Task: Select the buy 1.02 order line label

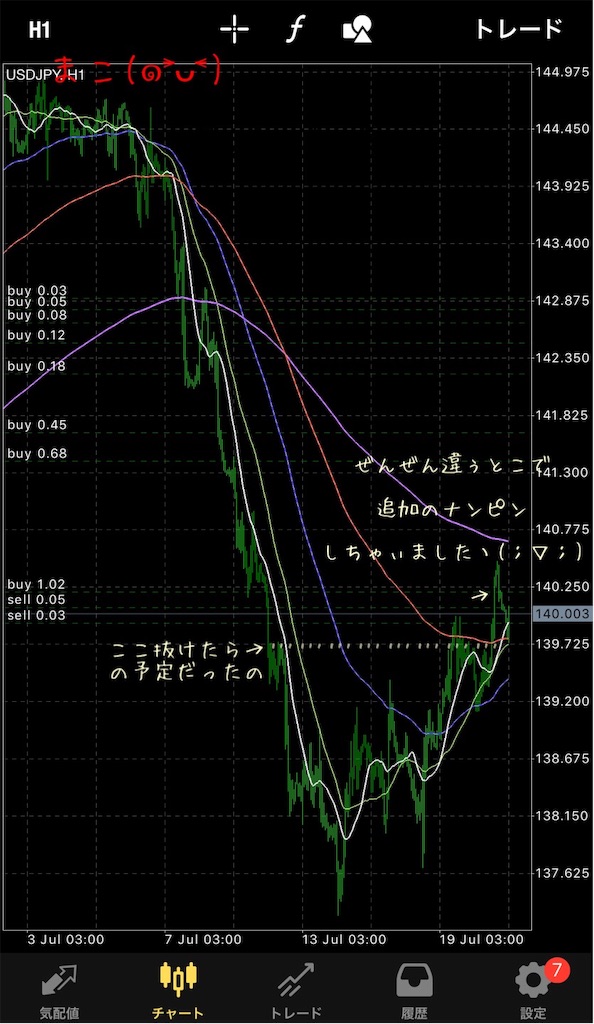Action: 37,584
